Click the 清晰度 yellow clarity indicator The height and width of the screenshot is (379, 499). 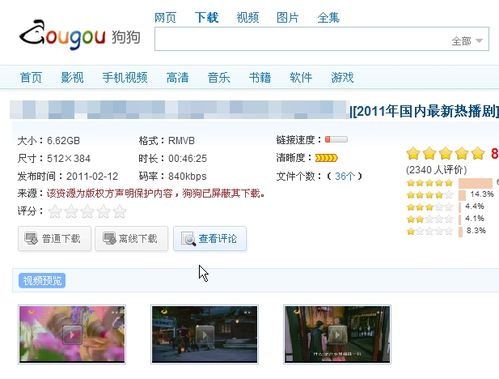(x=326, y=158)
